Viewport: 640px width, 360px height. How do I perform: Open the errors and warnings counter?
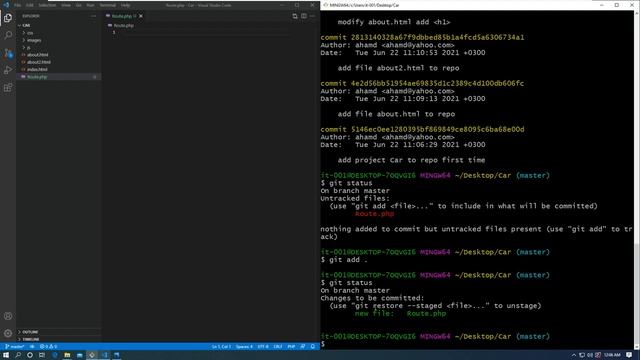(x=48, y=347)
